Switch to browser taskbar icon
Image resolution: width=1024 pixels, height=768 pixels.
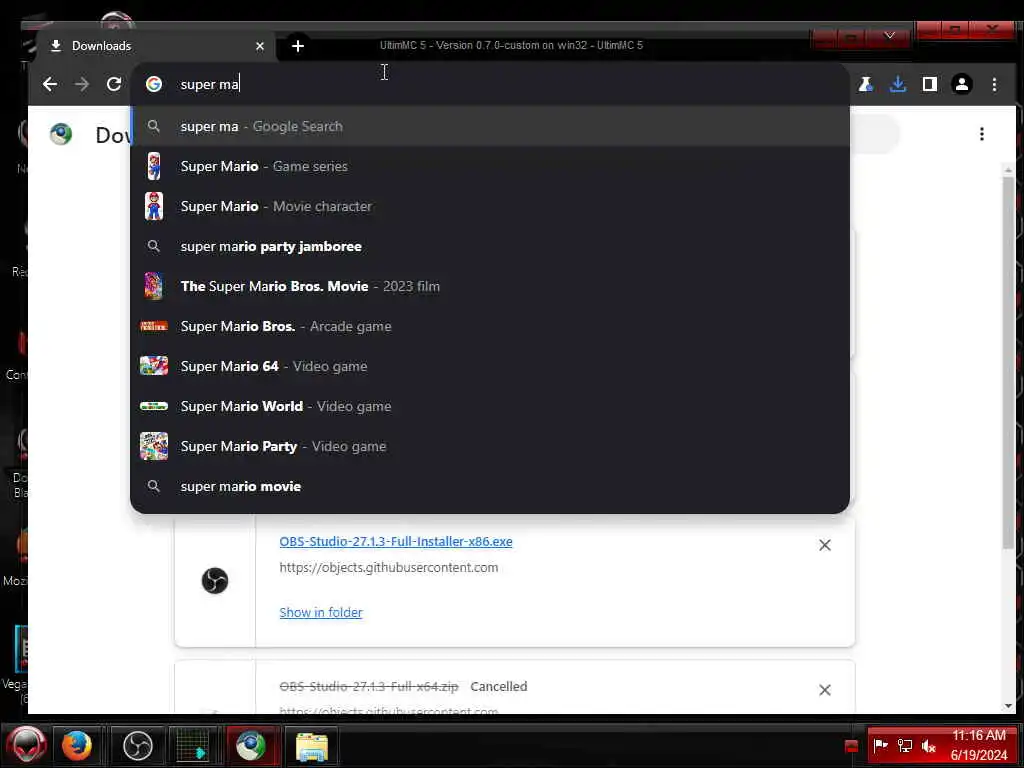coord(251,746)
